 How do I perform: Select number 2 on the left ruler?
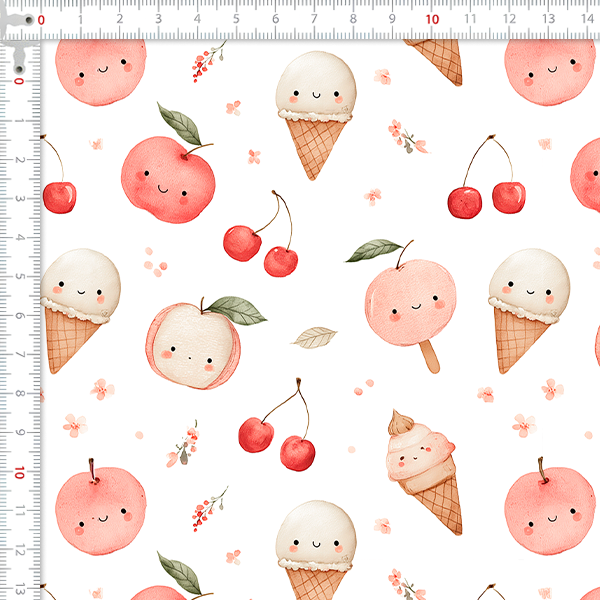coord(19,160)
